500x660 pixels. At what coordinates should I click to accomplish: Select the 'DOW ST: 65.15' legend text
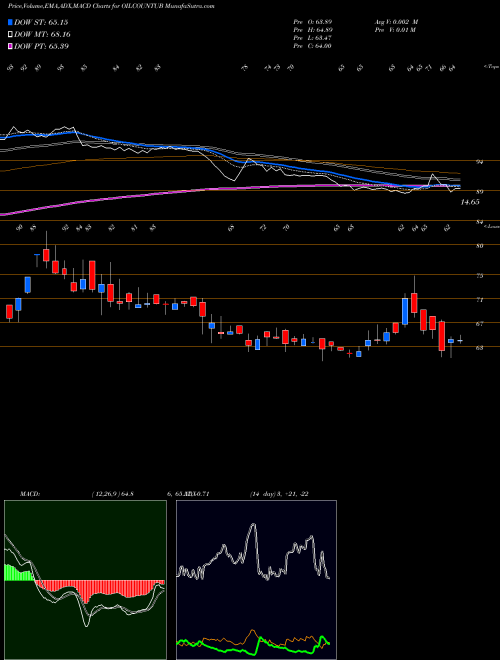pos(41,22)
